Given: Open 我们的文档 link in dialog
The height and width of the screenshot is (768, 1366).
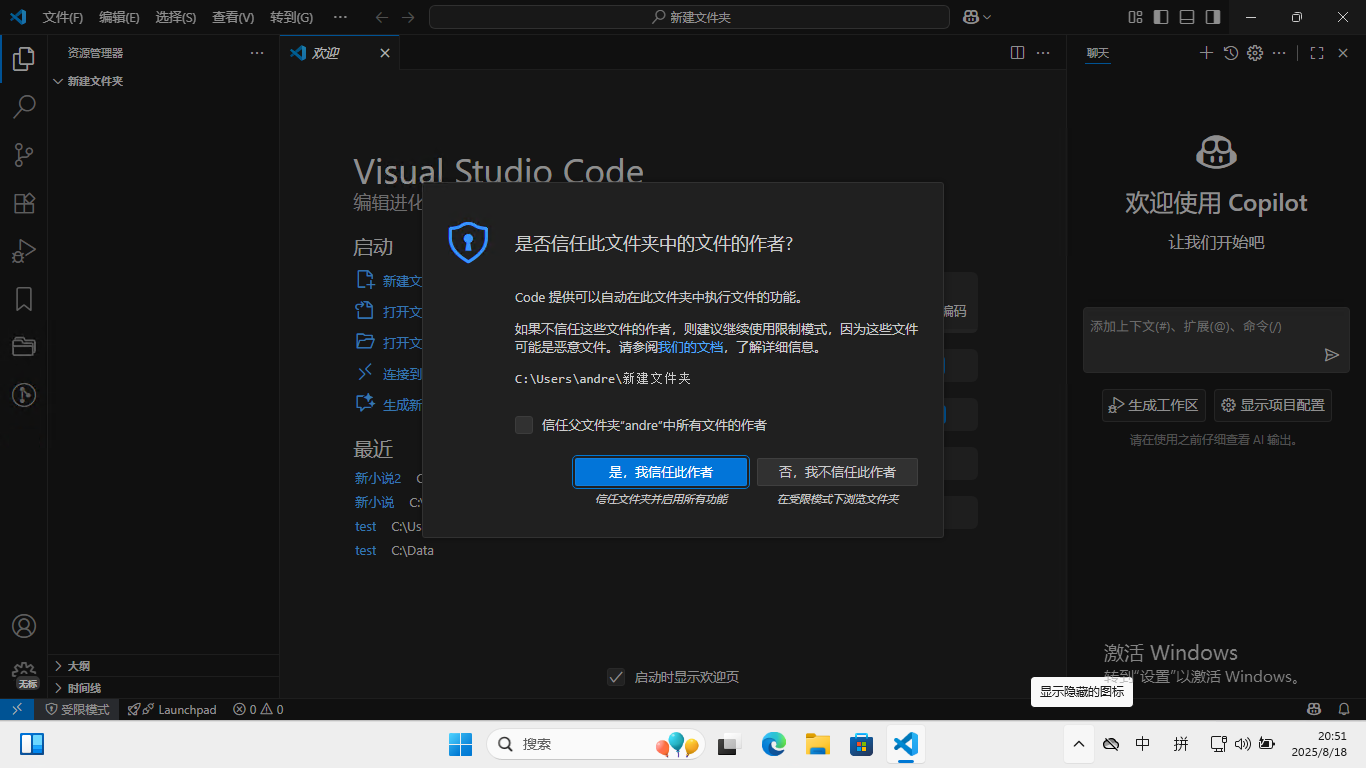Looking at the screenshot, I should (690, 348).
